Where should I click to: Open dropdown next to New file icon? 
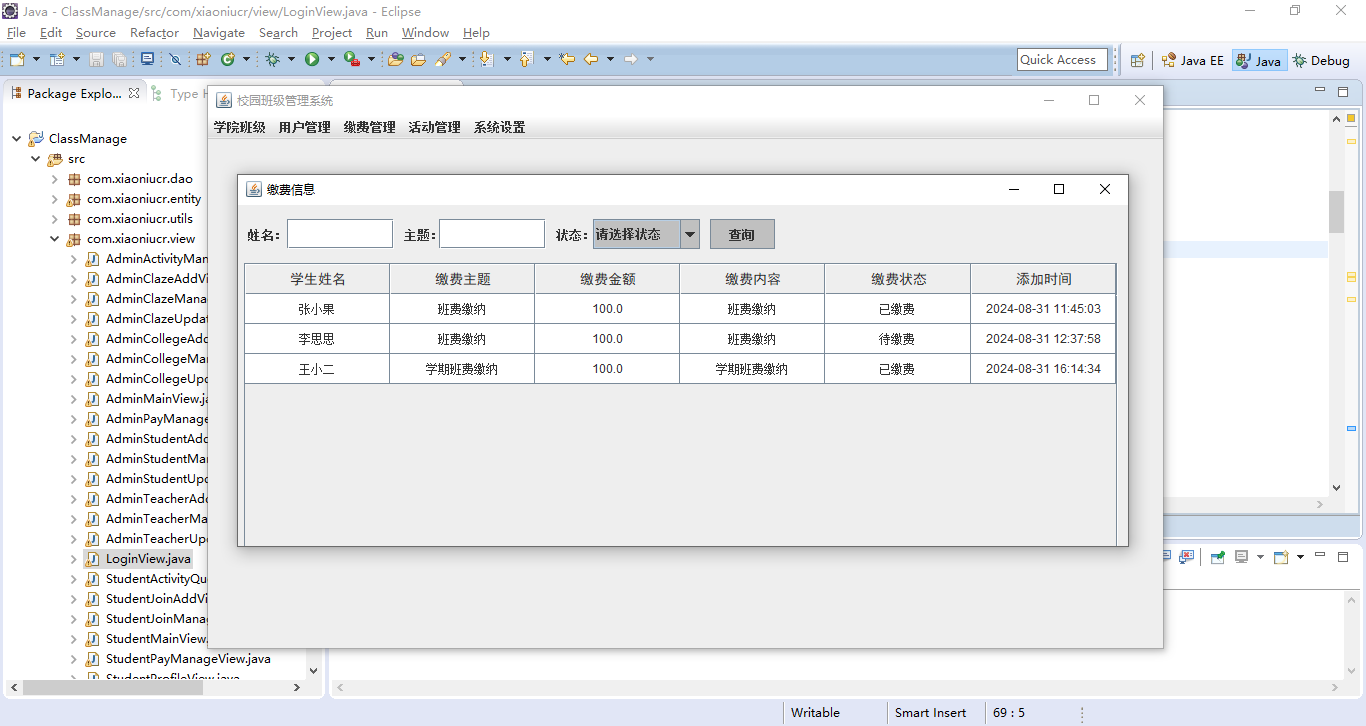pyautogui.click(x=36, y=59)
